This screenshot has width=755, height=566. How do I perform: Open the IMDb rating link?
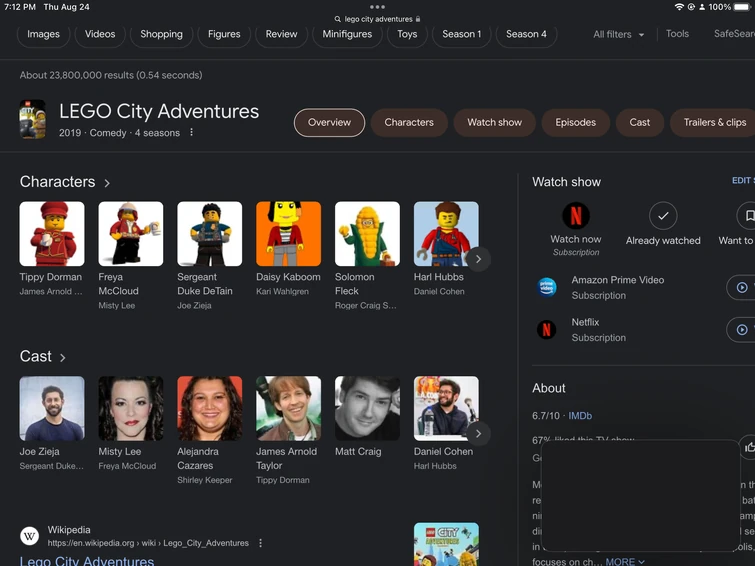tap(580, 416)
